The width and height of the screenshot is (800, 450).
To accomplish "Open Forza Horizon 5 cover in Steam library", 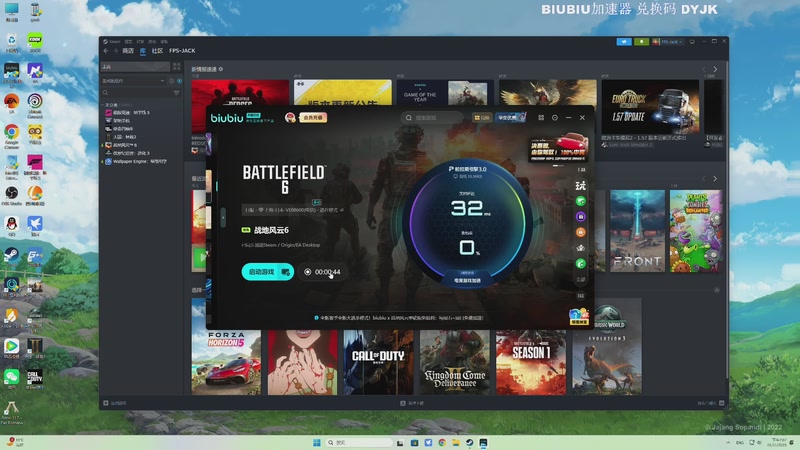I will 226,362.
